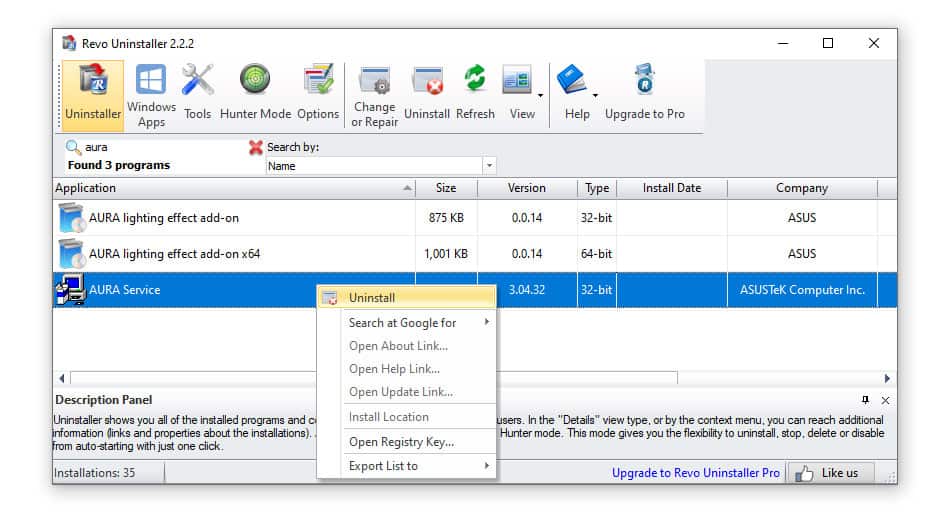Select AURA lighting effect add-on x64 row

(474, 254)
